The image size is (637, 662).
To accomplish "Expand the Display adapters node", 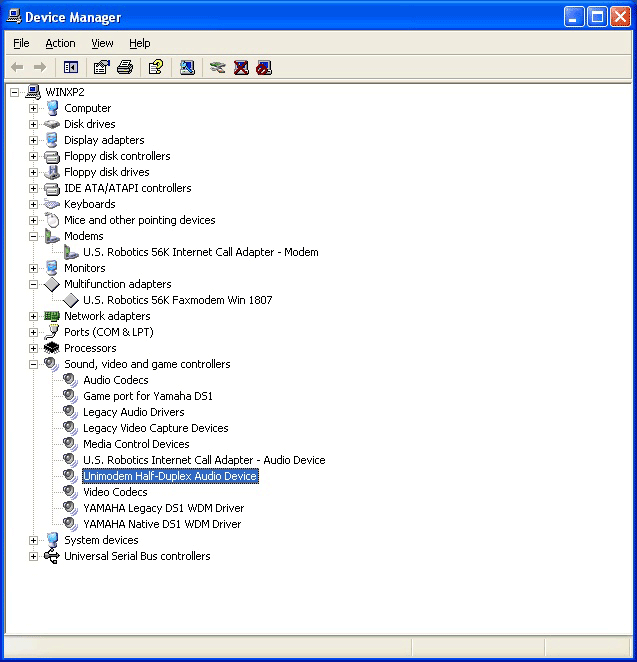I will coord(33,140).
